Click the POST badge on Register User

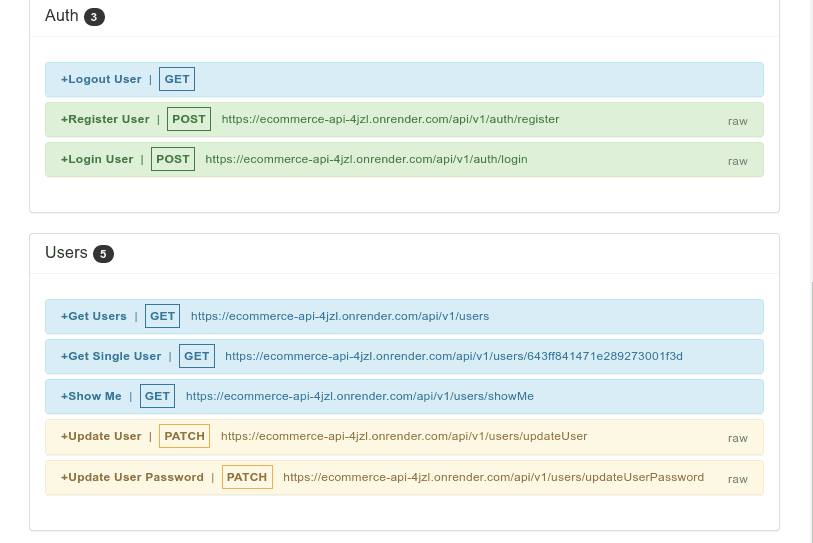189,119
